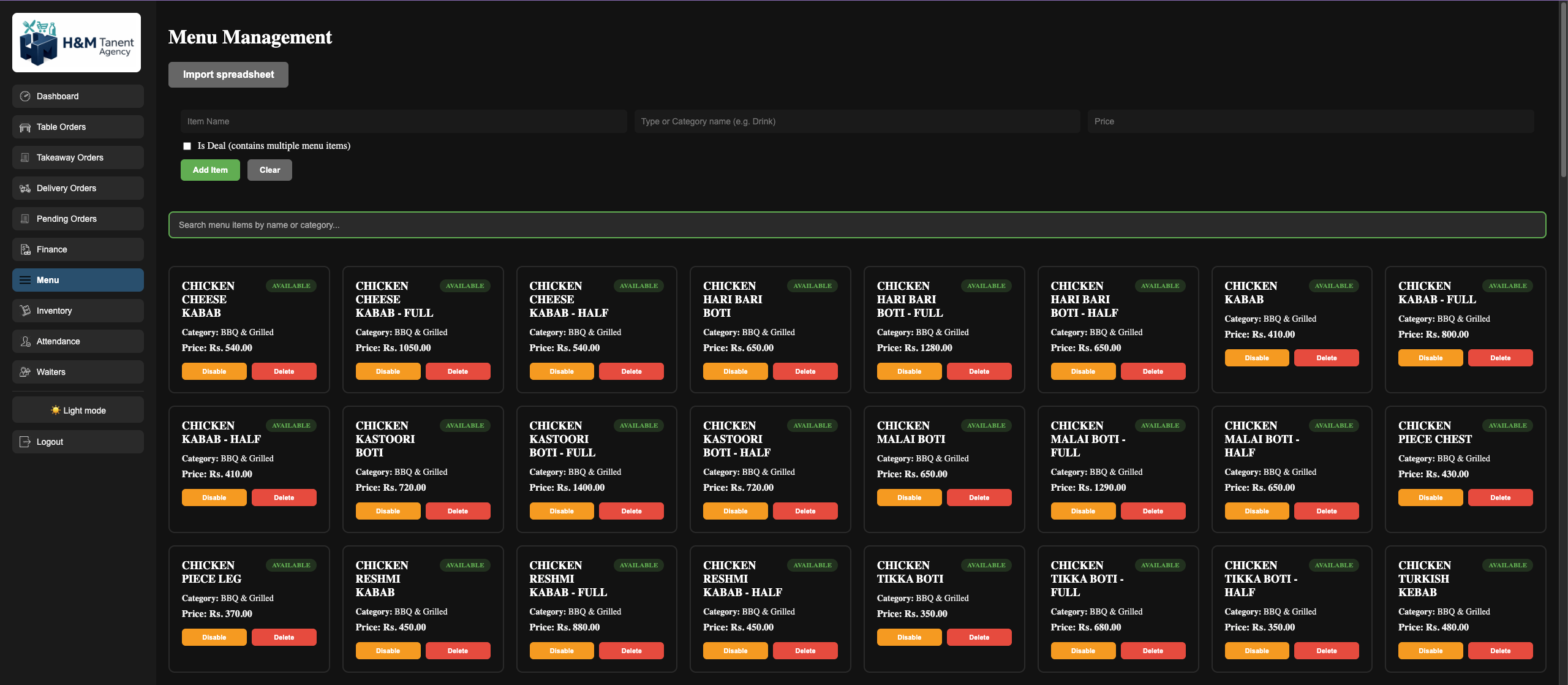Click the Waiters group icon
Image resolution: width=1568 pixels, height=685 pixels.
click(25, 372)
